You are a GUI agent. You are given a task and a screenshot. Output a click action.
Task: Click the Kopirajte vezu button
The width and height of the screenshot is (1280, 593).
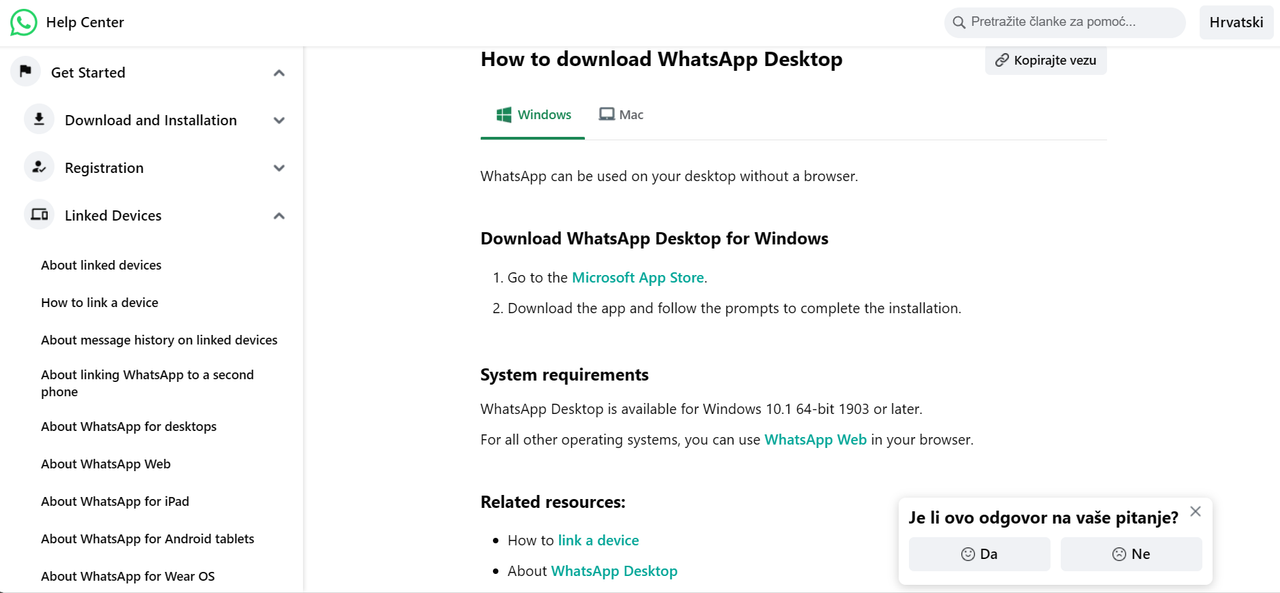point(1045,60)
